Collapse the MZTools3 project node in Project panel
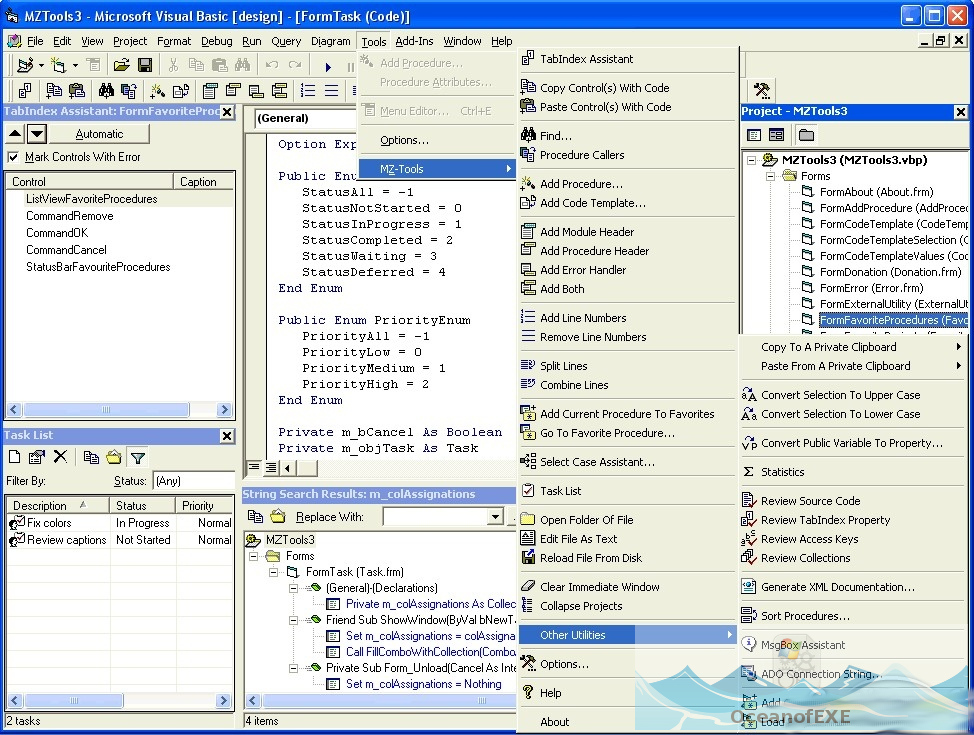Viewport: 974px width, 735px height. click(752, 160)
